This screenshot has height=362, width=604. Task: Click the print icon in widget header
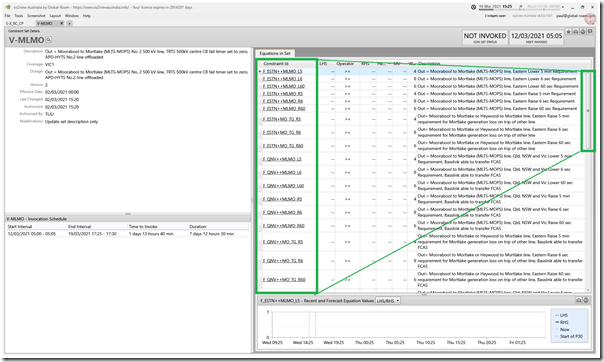582,32
